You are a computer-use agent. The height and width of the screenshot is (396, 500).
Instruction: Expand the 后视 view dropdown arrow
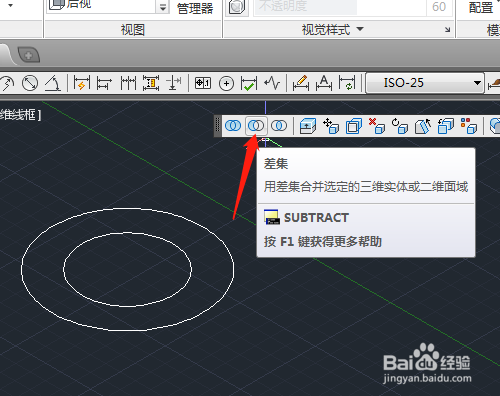163,7
